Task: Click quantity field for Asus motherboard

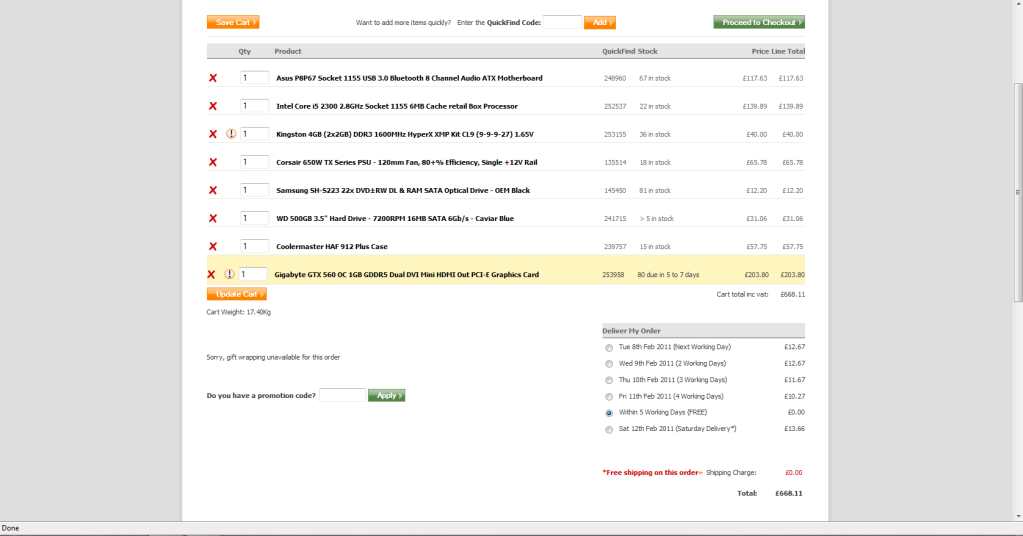Action: [254, 78]
